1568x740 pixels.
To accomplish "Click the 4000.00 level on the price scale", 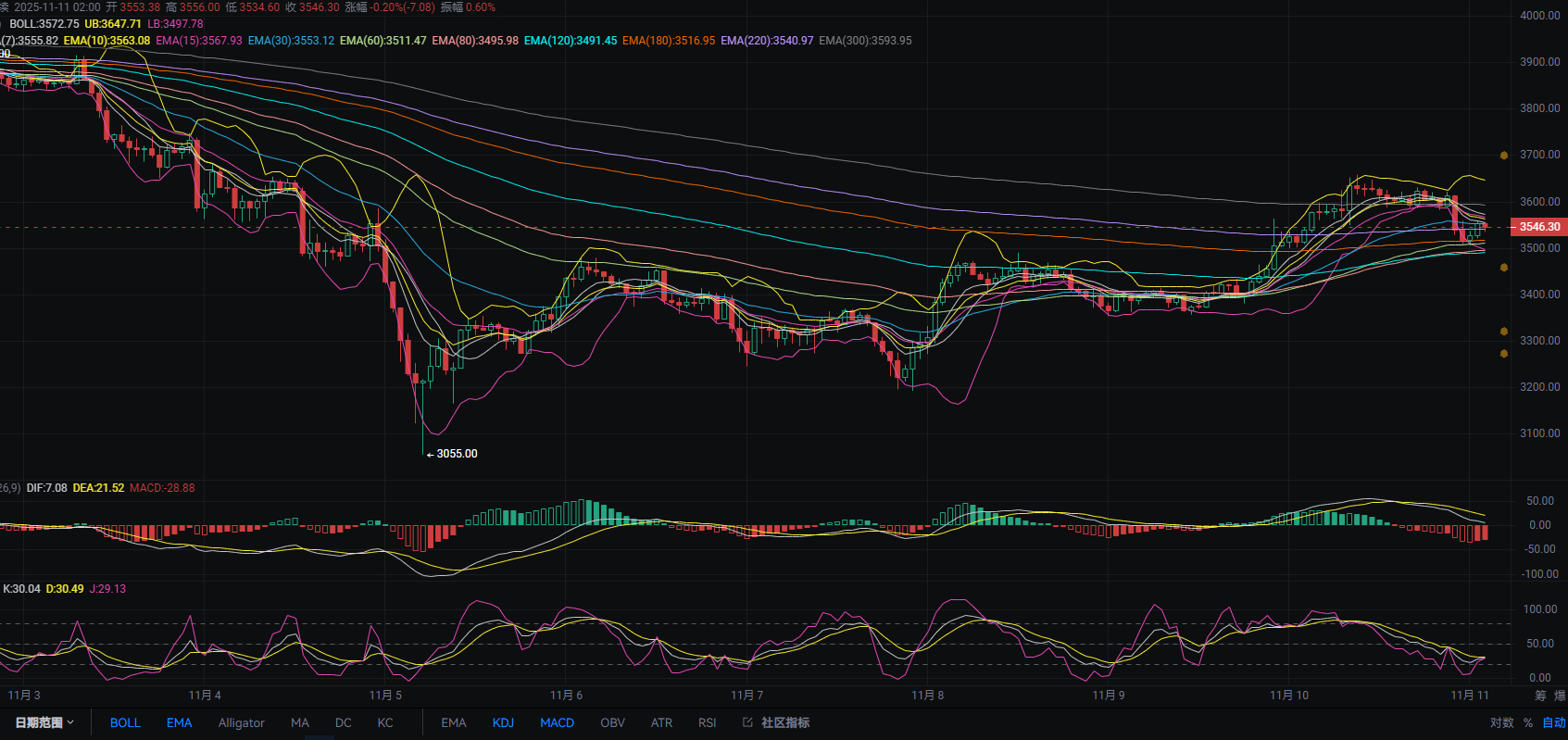I will click(x=1539, y=16).
